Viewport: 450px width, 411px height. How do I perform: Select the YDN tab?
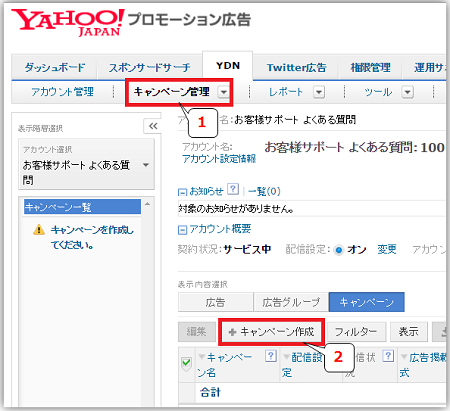point(228,66)
